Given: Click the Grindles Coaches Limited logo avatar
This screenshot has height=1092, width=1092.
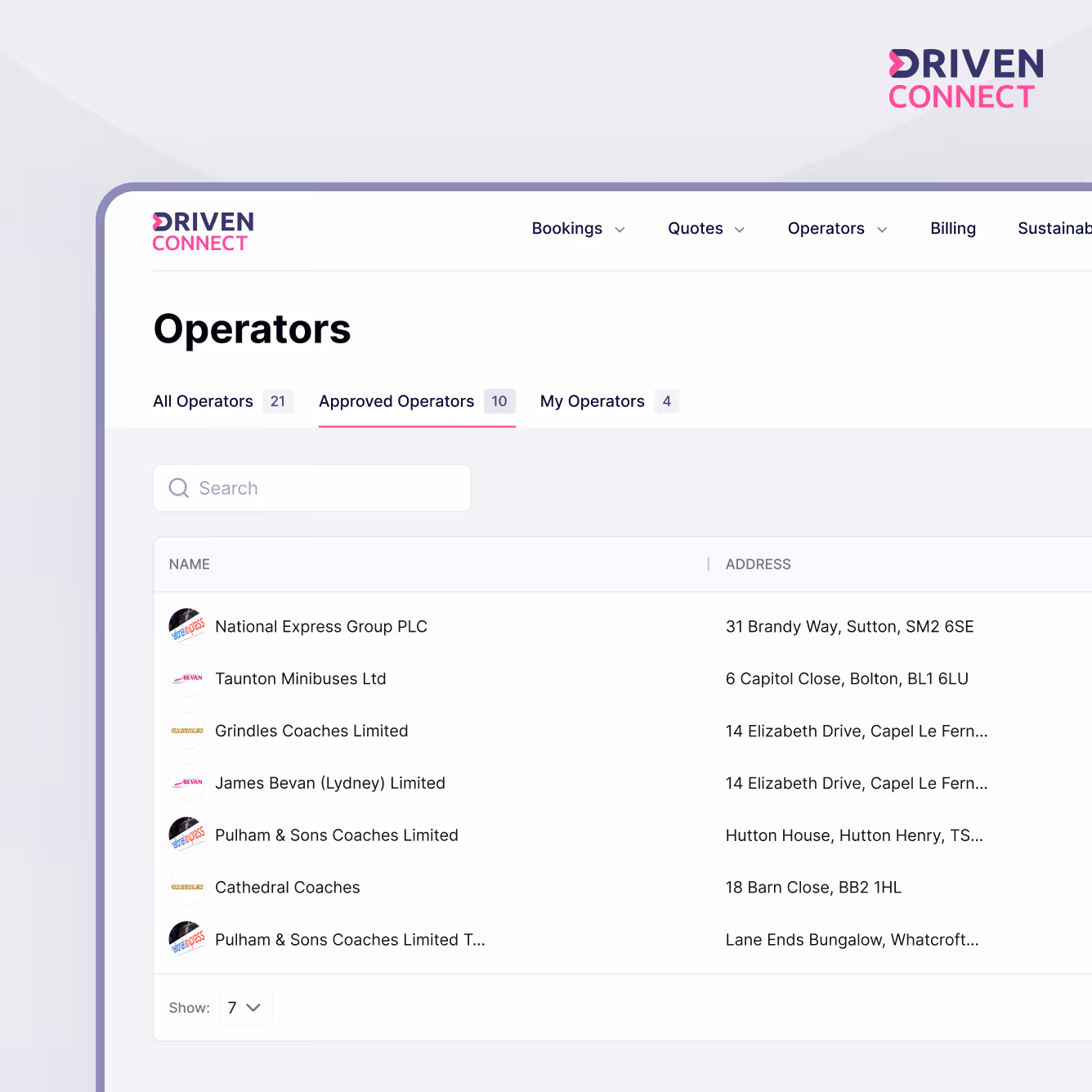Looking at the screenshot, I should pyautogui.click(x=187, y=731).
